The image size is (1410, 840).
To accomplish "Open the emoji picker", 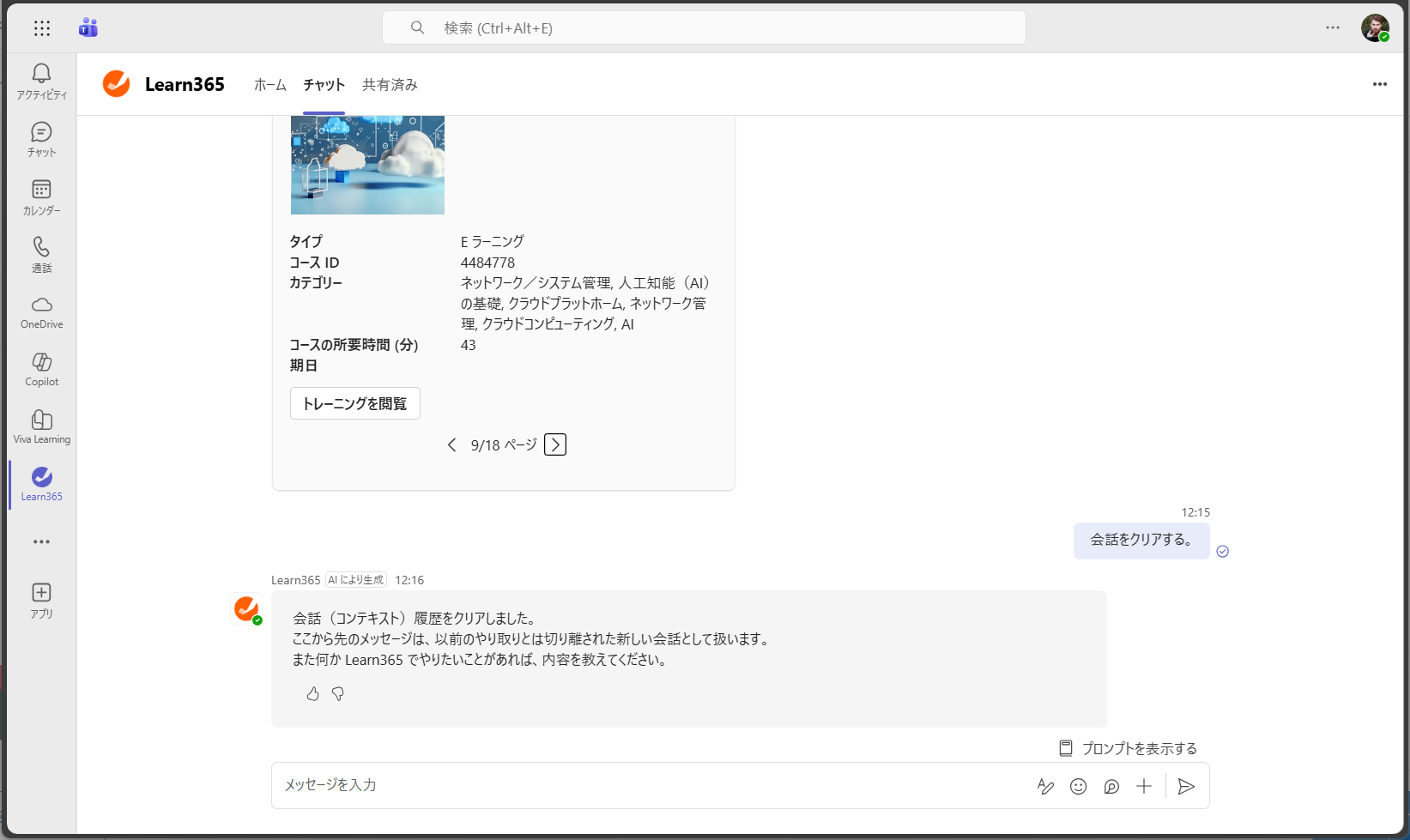I will tap(1079, 786).
